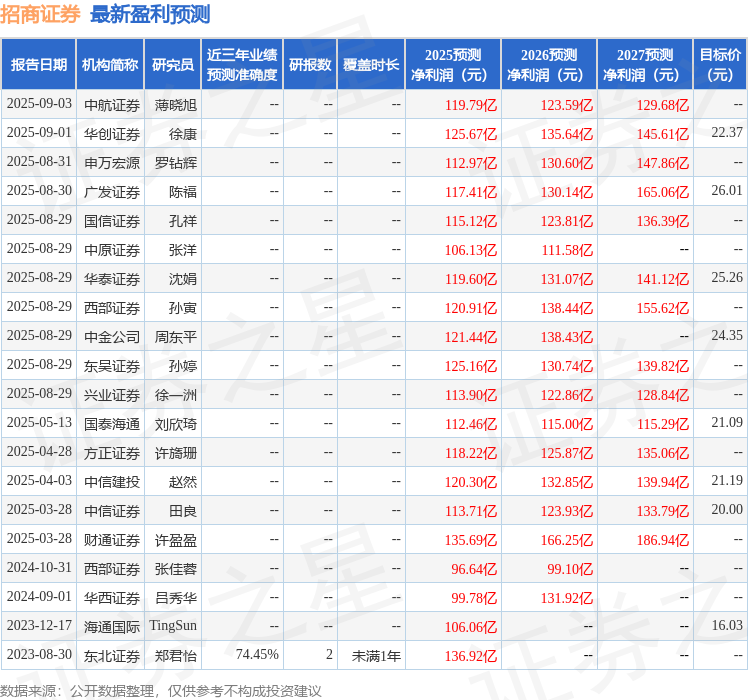Click target price 26.01
Screen dimensions: 748x700
point(727,190)
